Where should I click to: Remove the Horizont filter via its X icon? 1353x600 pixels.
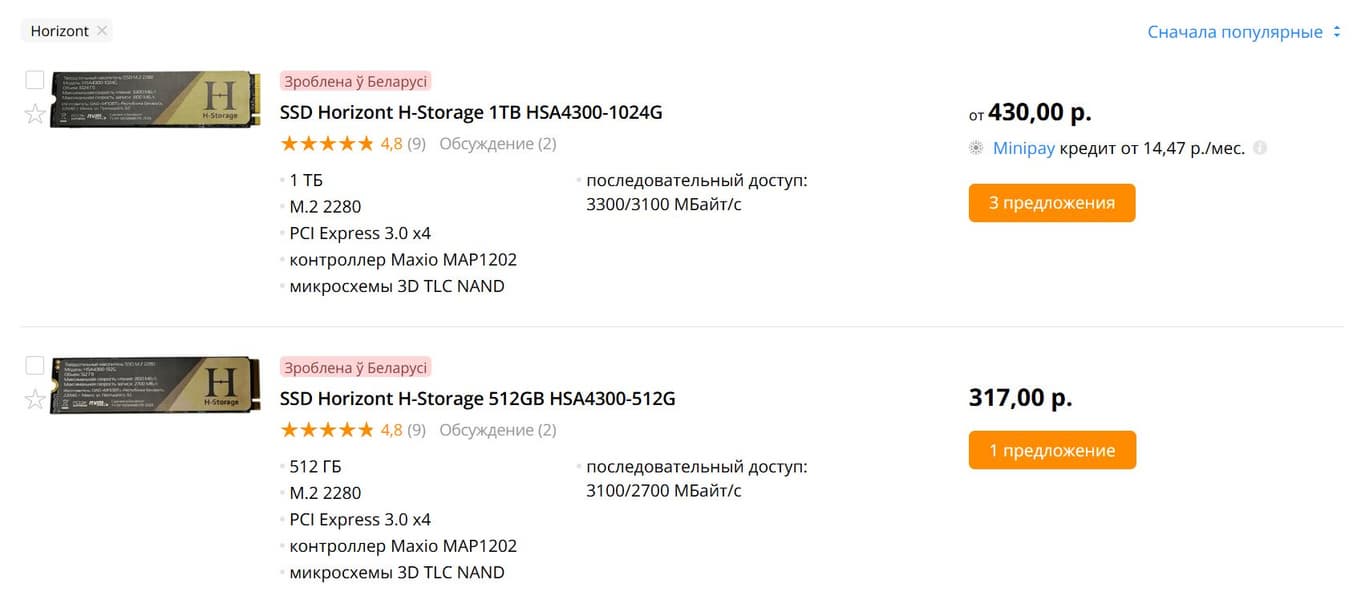click(101, 31)
